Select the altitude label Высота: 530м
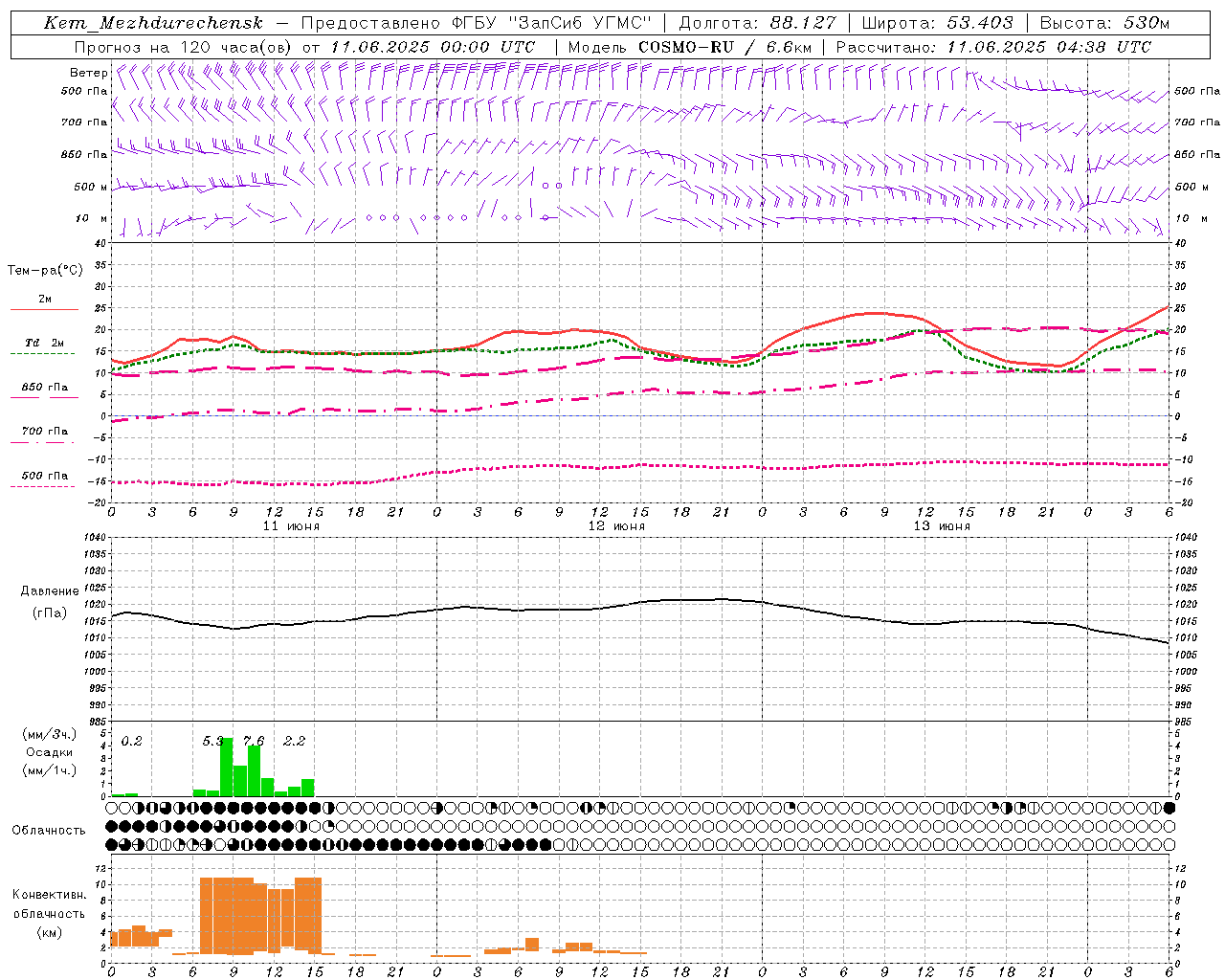The height and width of the screenshot is (980, 1225). [x=1104, y=24]
